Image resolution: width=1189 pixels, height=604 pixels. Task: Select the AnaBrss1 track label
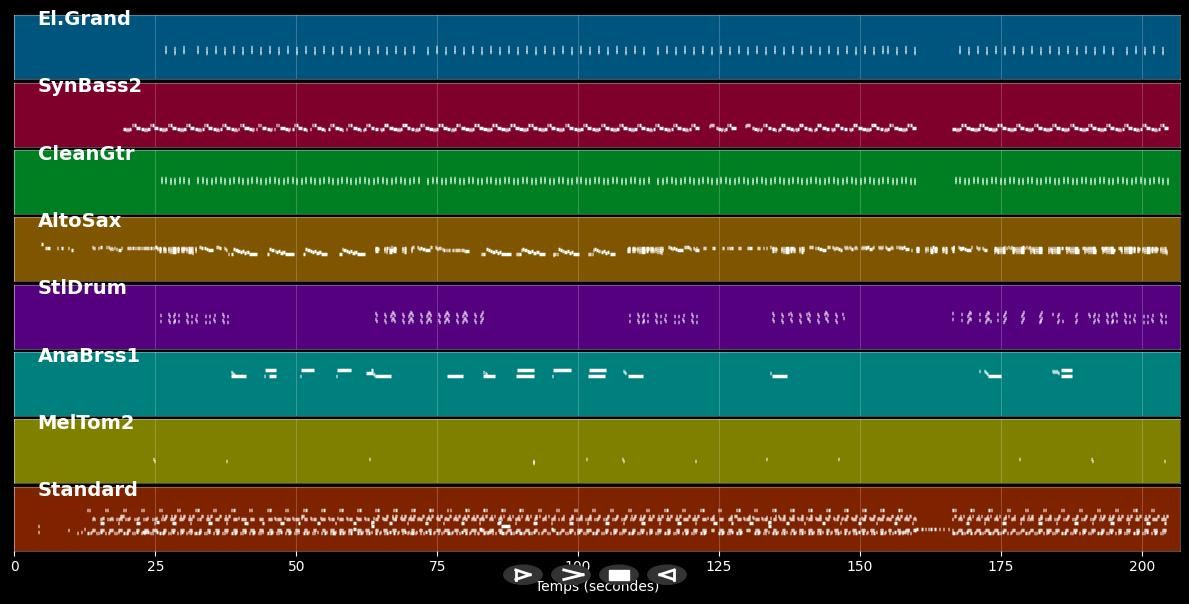click(89, 355)
